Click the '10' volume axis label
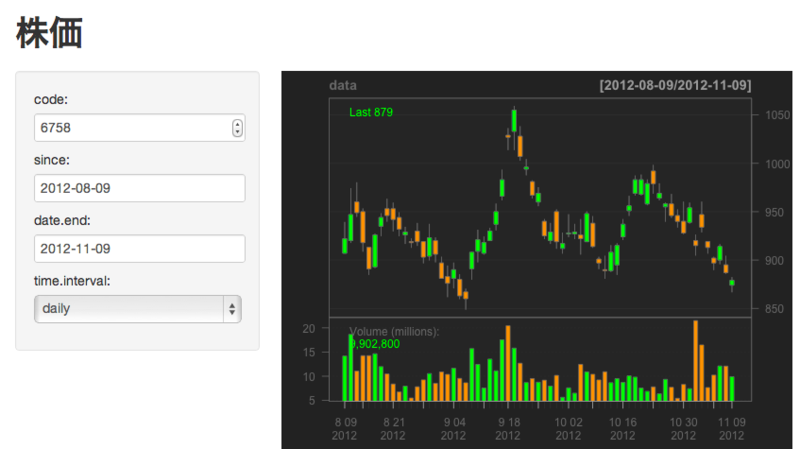The width and height of the screenshot is (800, 449). pos(309,377)
